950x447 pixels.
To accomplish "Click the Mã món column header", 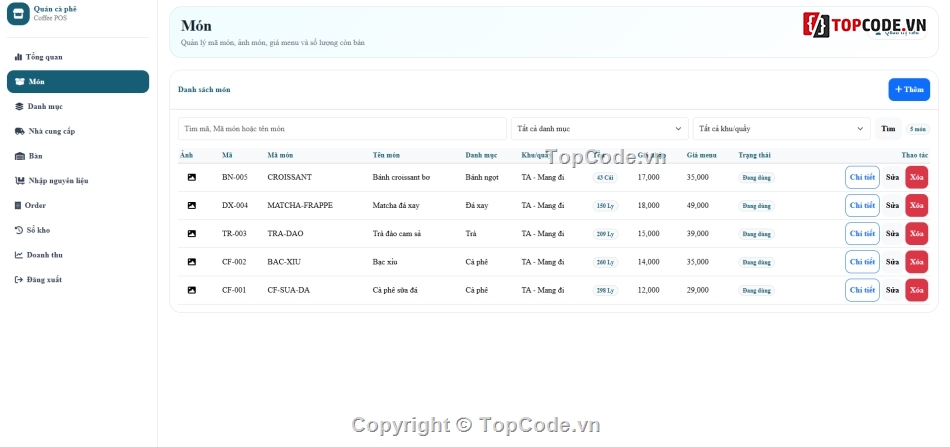I will tap(280, 156).
